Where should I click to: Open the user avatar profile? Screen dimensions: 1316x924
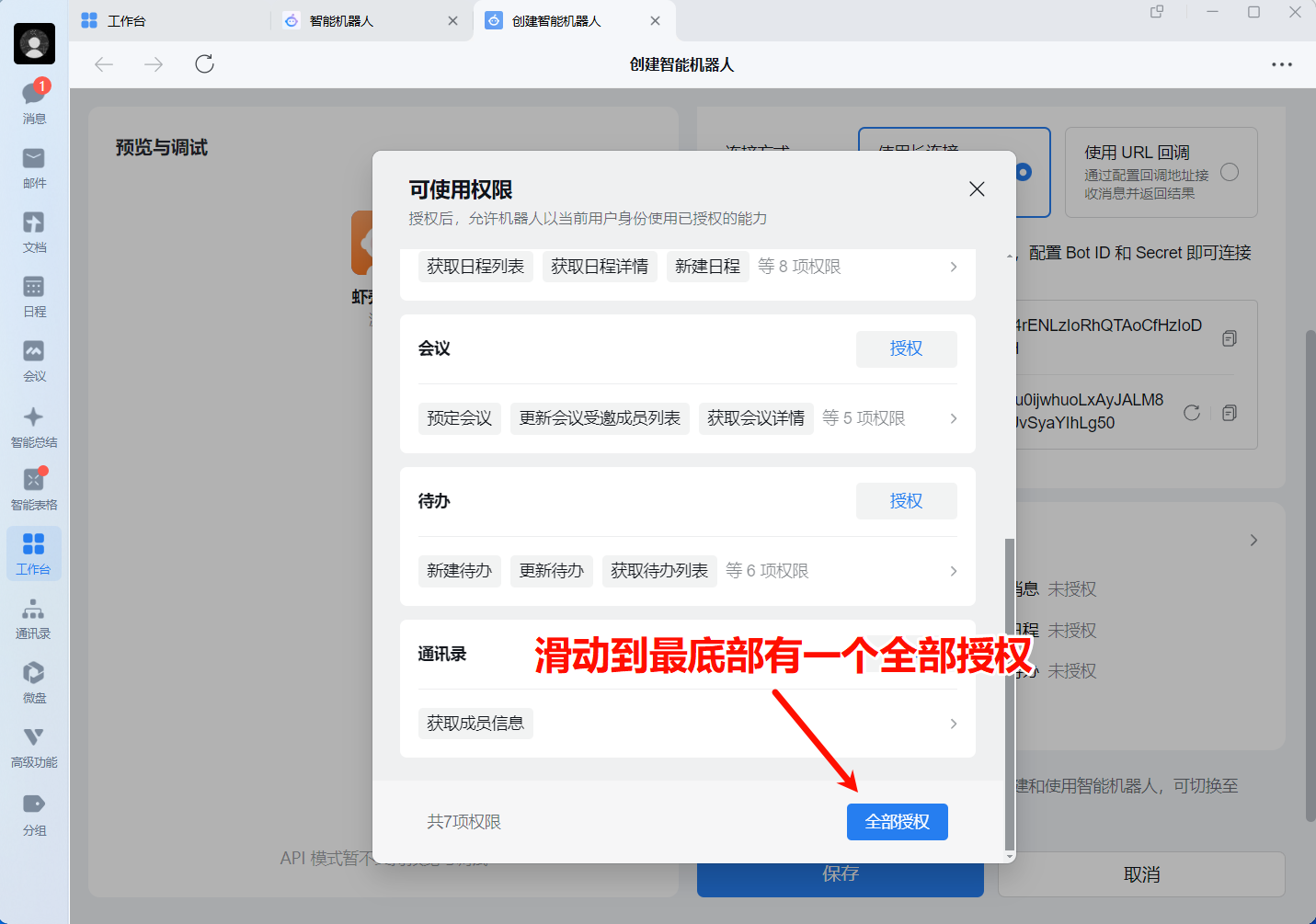pos(34,43)
